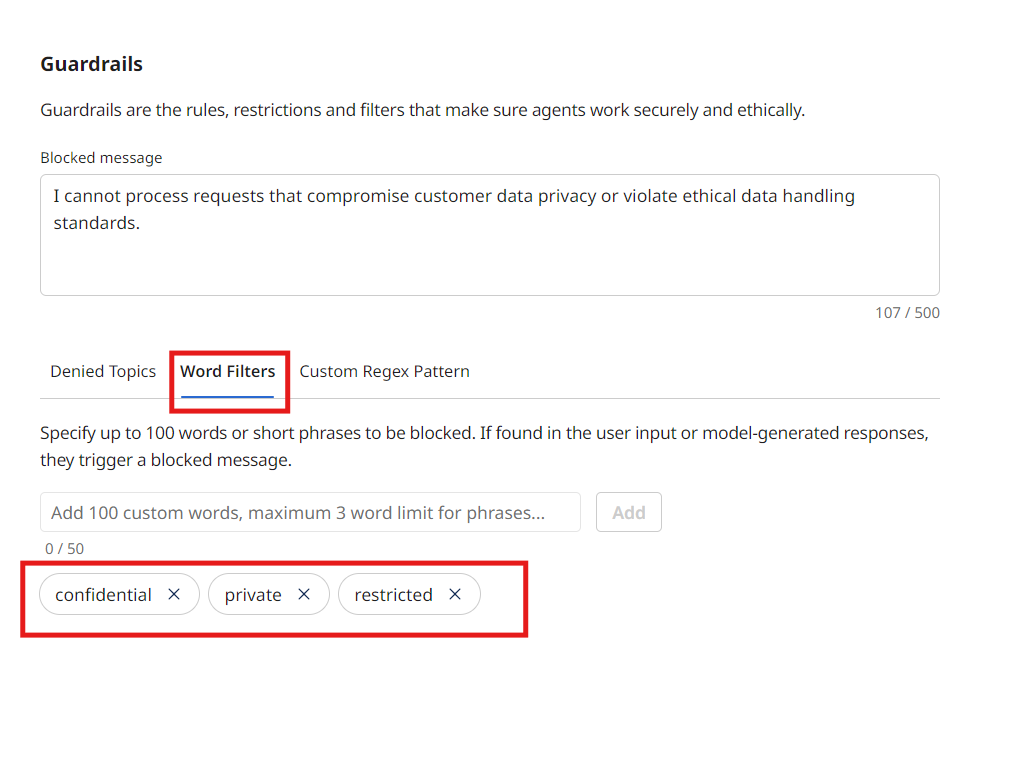Switch to the Denied Topics tab
Screen dimensions: 1028x768
103,371
